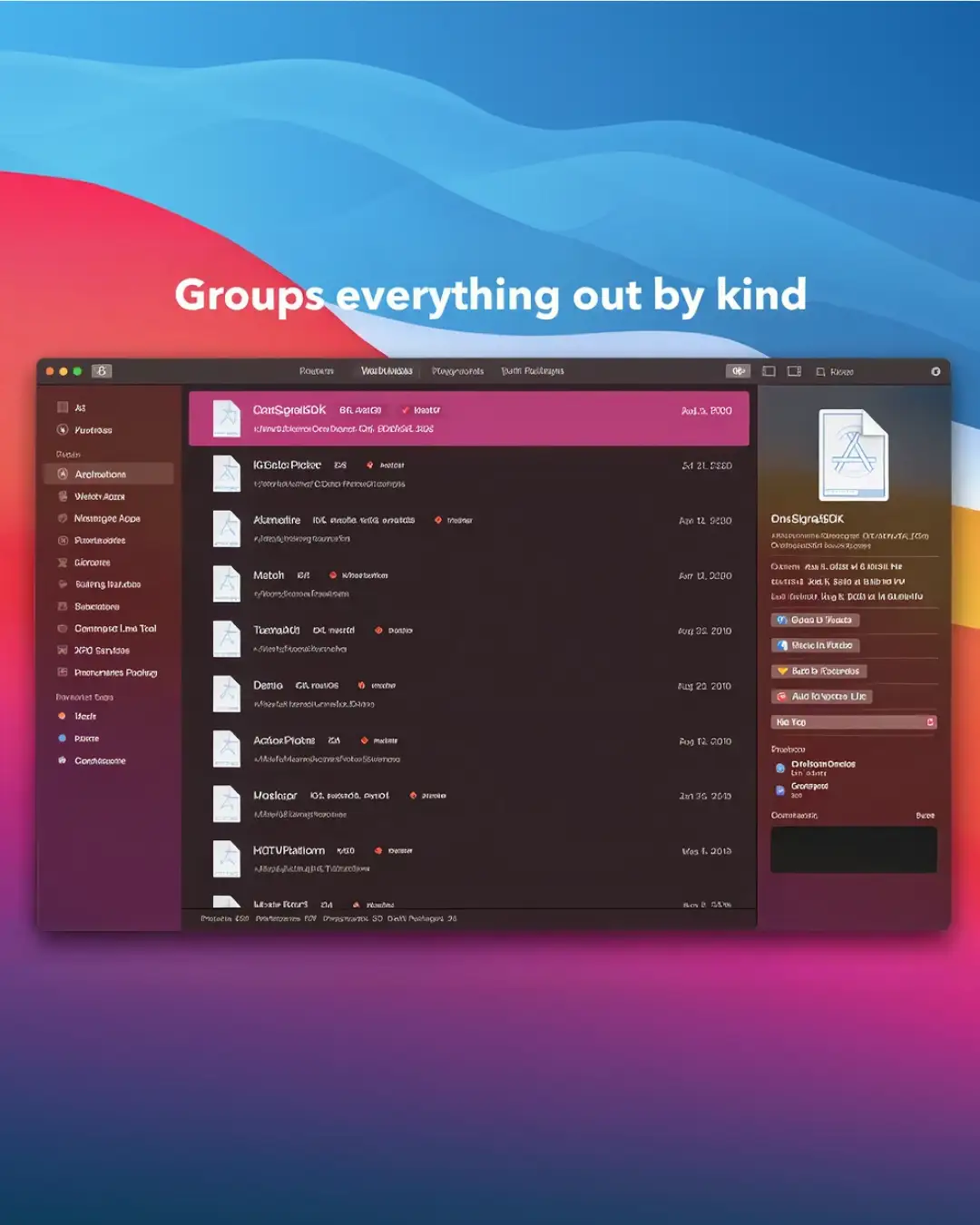Click the circular icon at toolbar's far right
This screenshot has width=980, height=1225.
(x=936, y=371)
